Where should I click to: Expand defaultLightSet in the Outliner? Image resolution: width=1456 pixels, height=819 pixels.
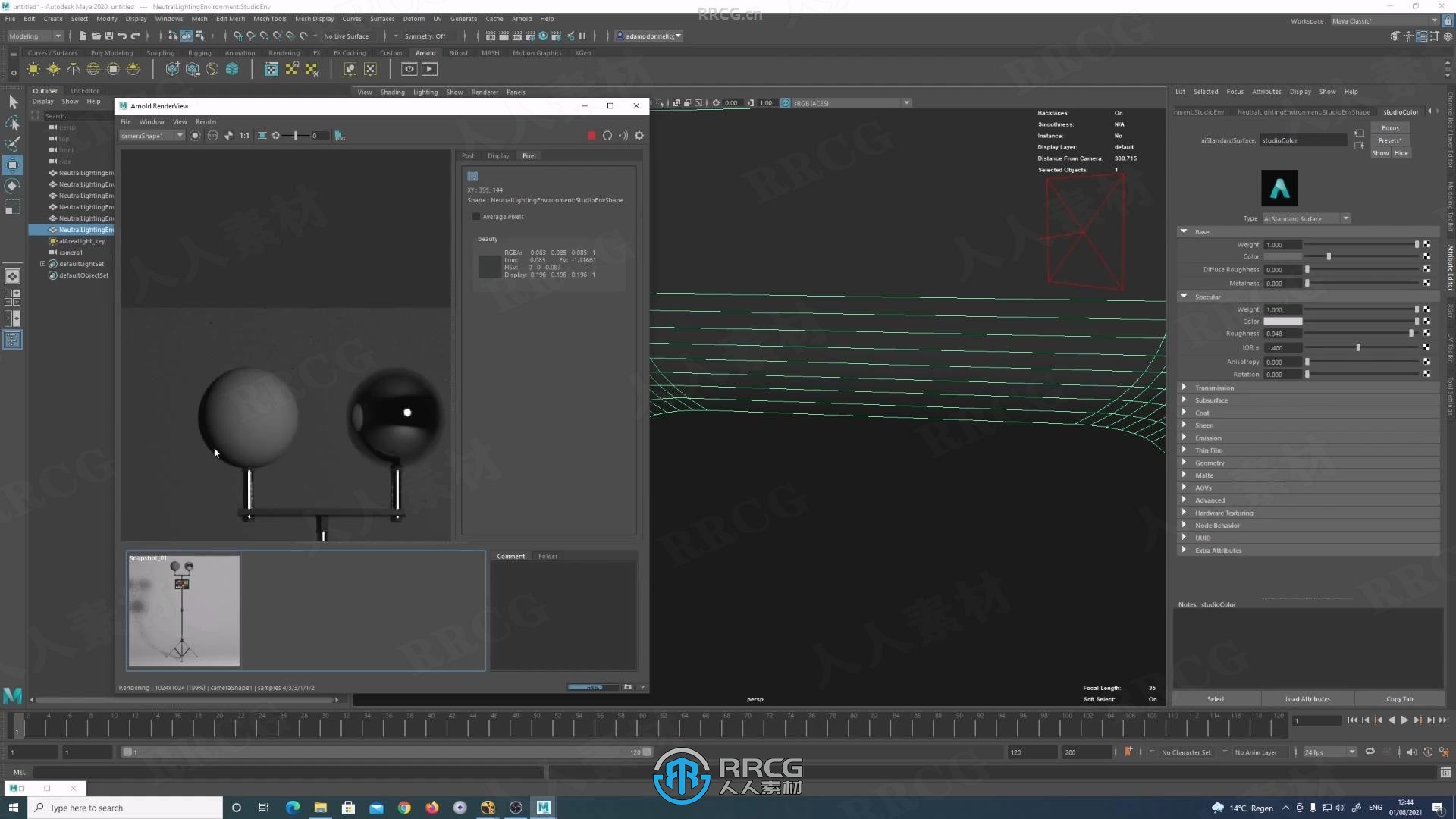tap(42, 264)
